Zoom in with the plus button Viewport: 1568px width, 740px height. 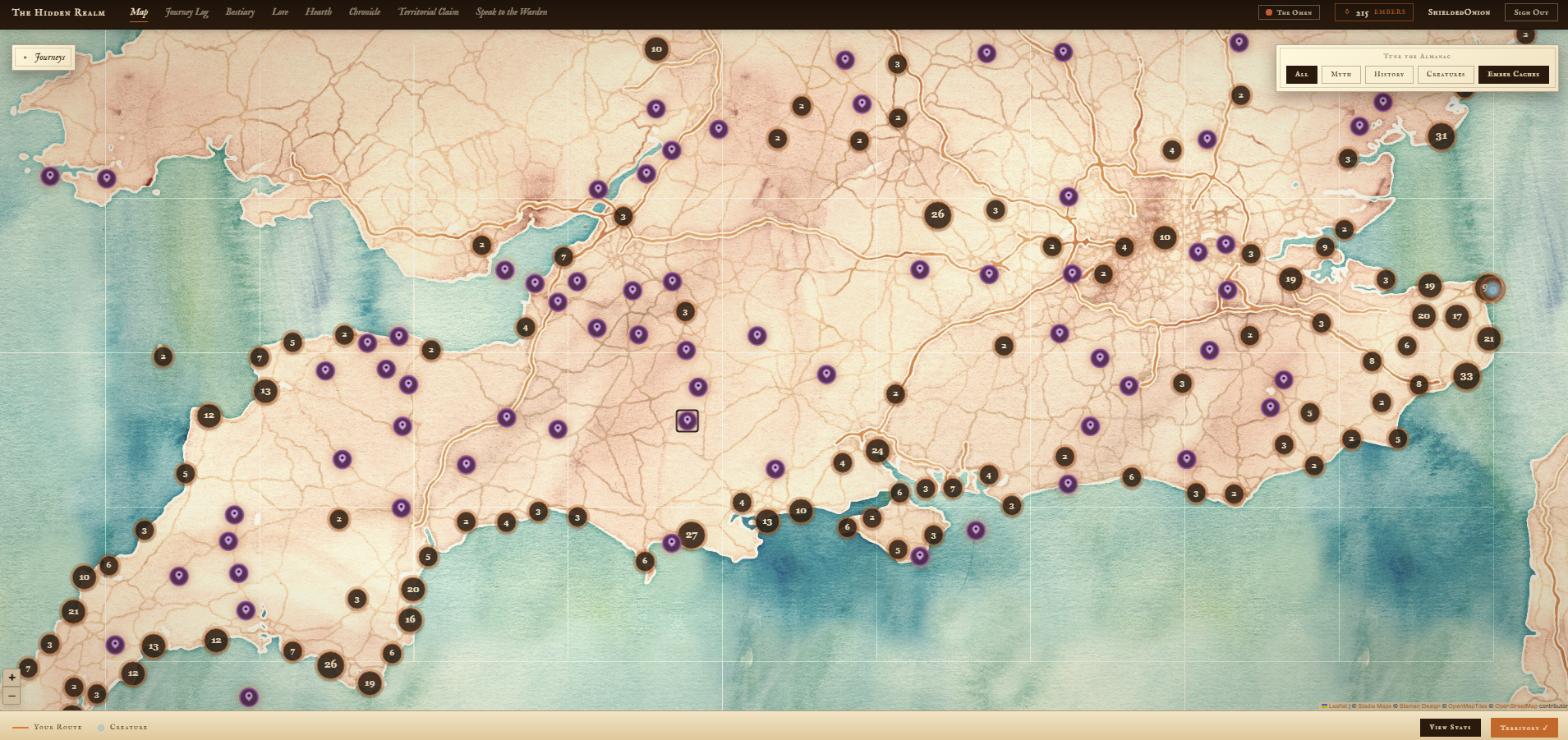click(x=11, y=678)
